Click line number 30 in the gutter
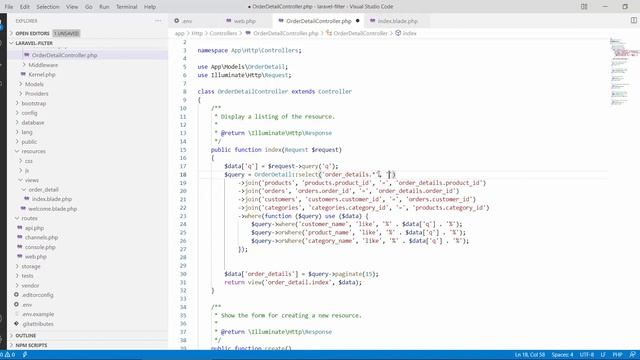The height and width of the screenshot is (360, 640). (x=183, y=274)
